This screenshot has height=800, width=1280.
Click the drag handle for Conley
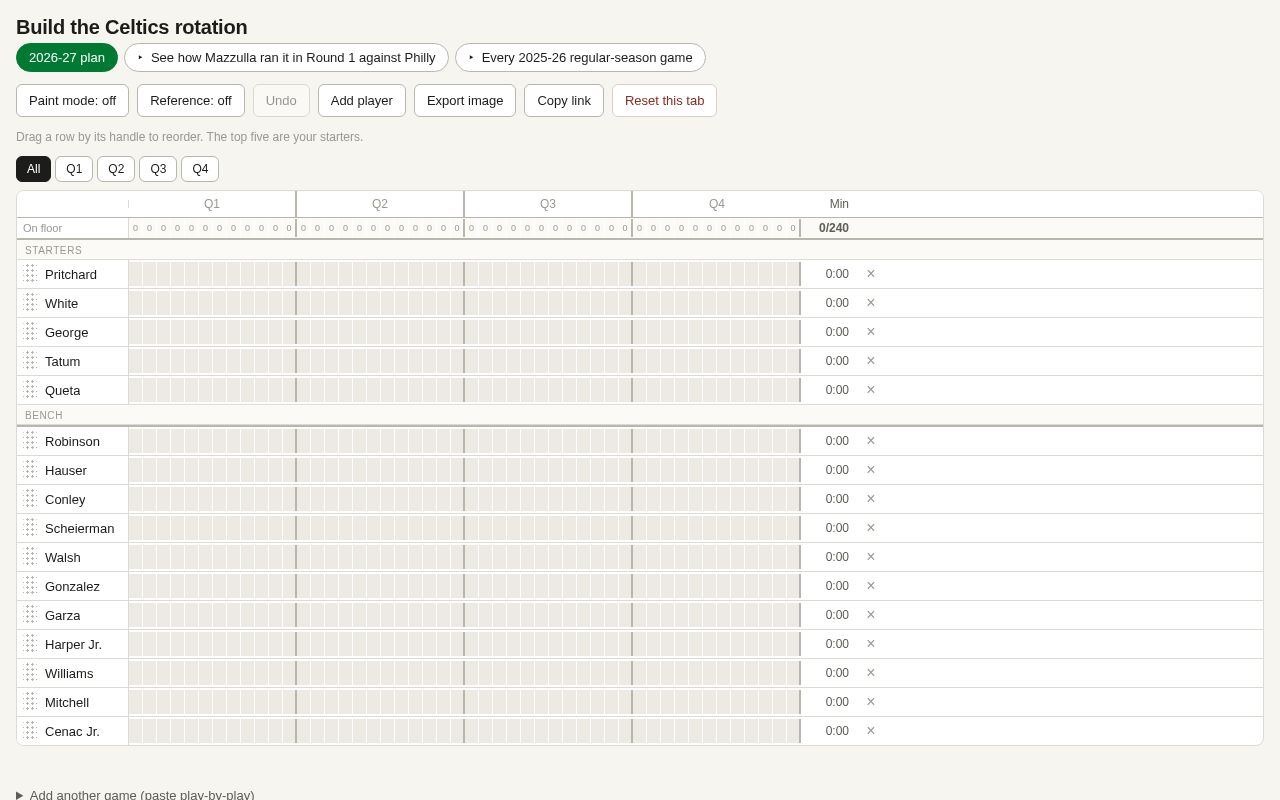point(31,499)
